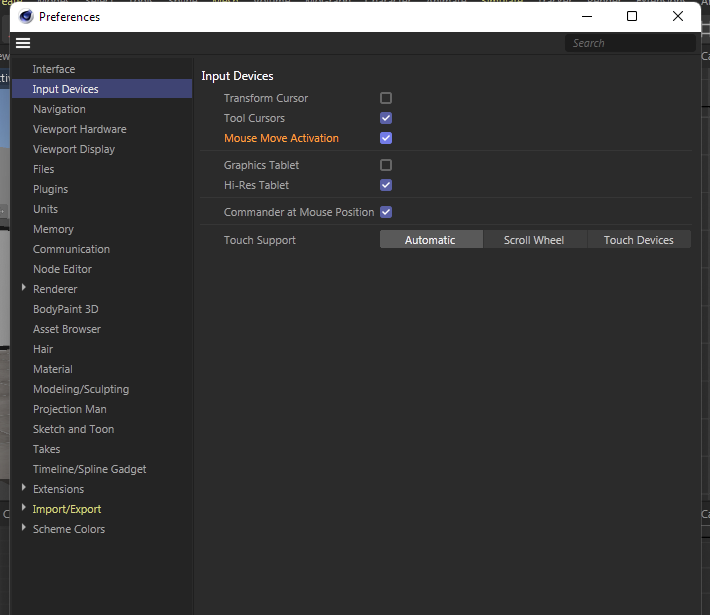Expand the Scheme Colors category

(x=24, y=528)
